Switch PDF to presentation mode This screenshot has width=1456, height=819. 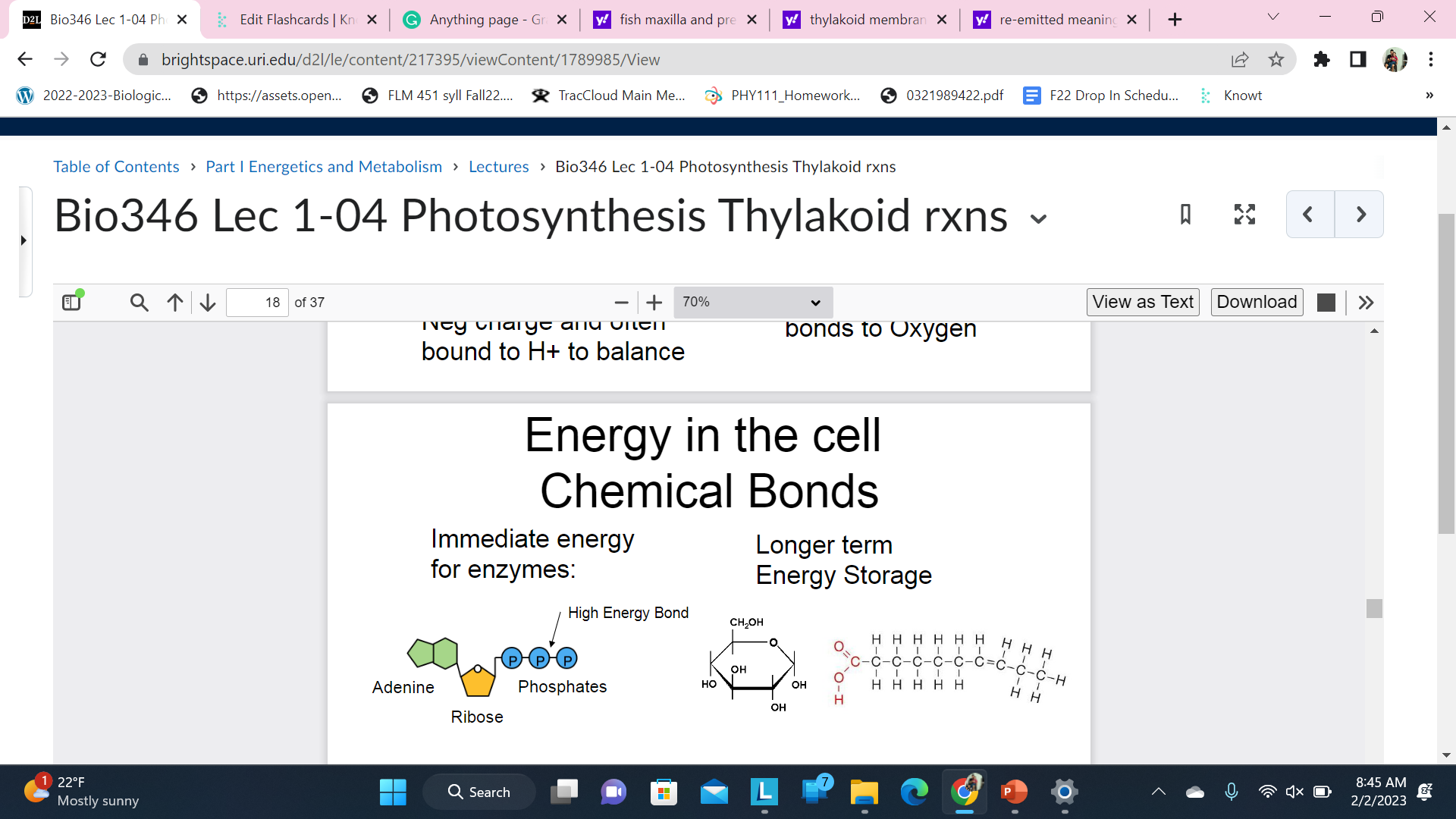pyautogui.click(x=1326, y=303)
